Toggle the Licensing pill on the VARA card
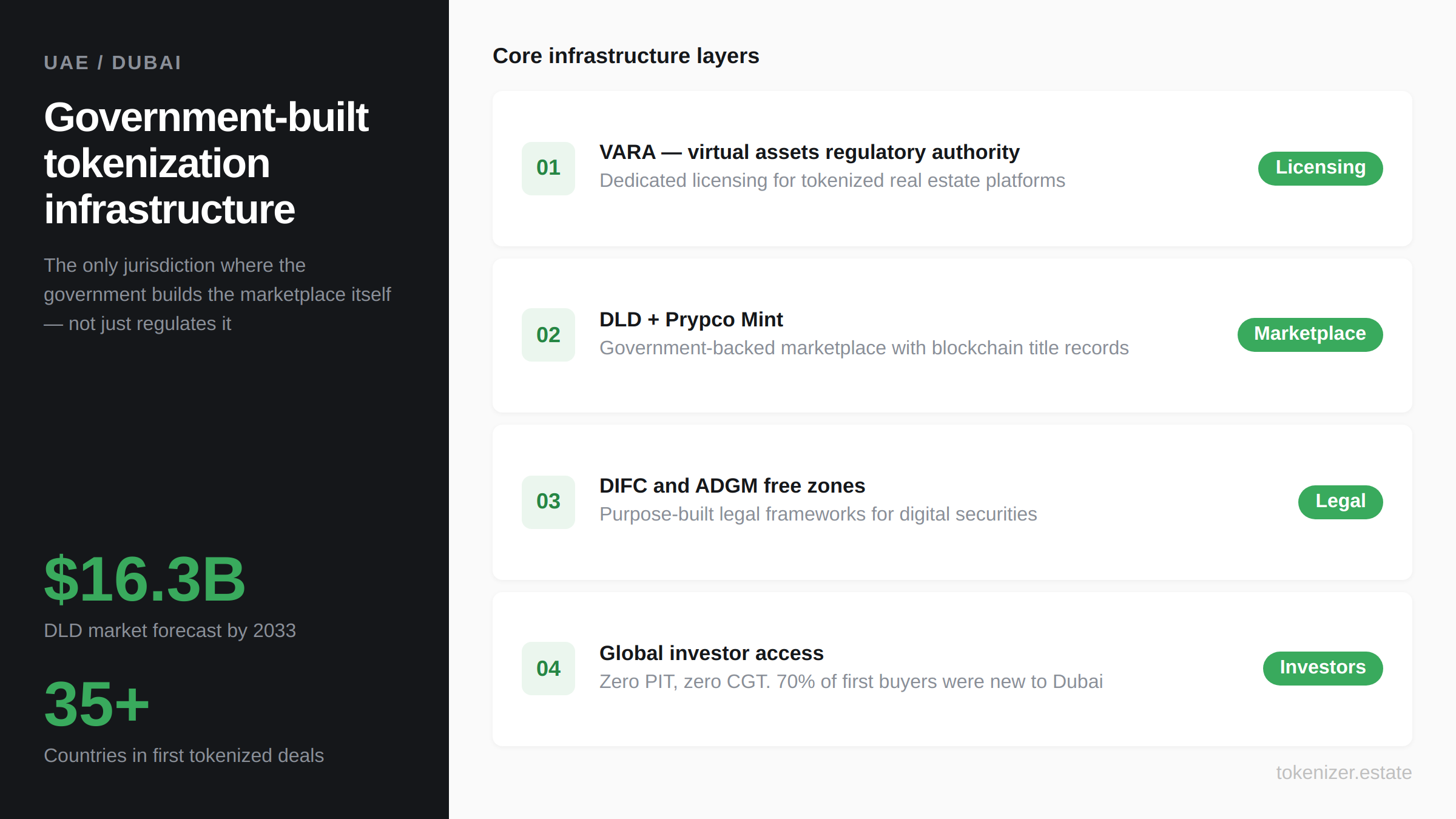1456x819 pixels. click(1320, 168)
